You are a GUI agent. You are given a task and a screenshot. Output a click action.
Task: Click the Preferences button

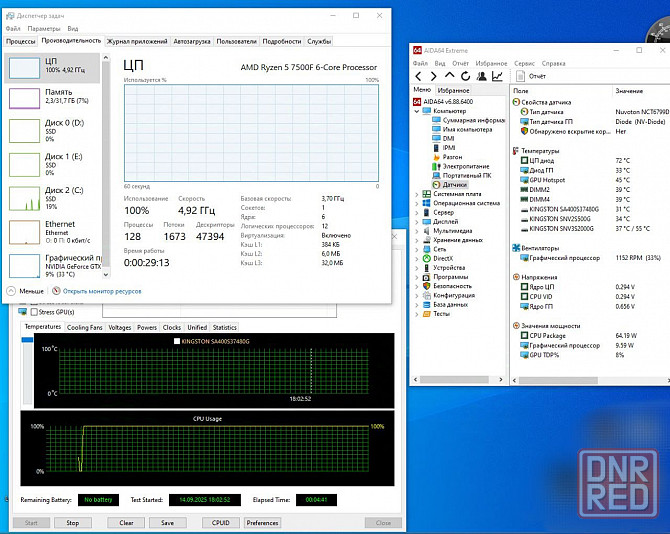tap(262, 522)
